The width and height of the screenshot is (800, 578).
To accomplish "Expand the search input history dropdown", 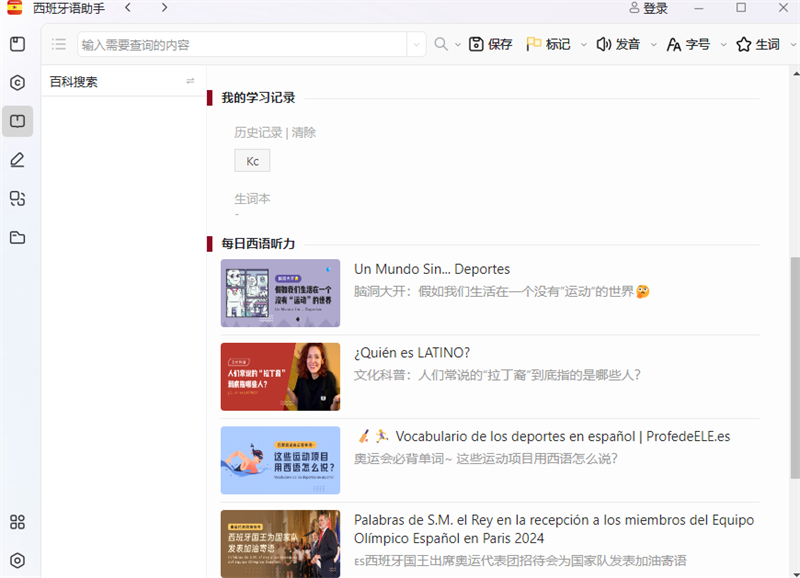I will click(416, 44).
